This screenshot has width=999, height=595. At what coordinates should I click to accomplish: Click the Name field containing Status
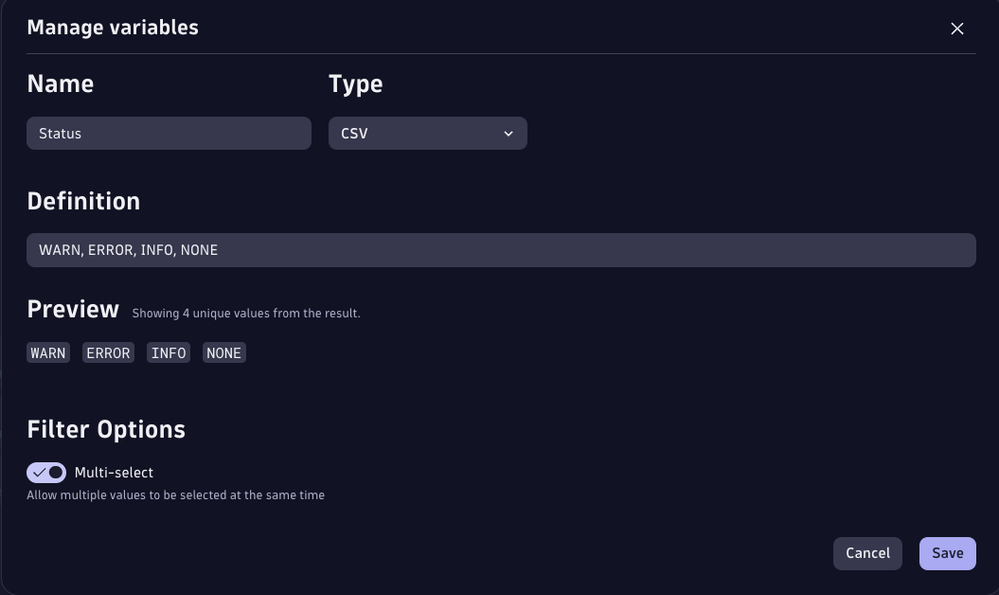(168, 133)
